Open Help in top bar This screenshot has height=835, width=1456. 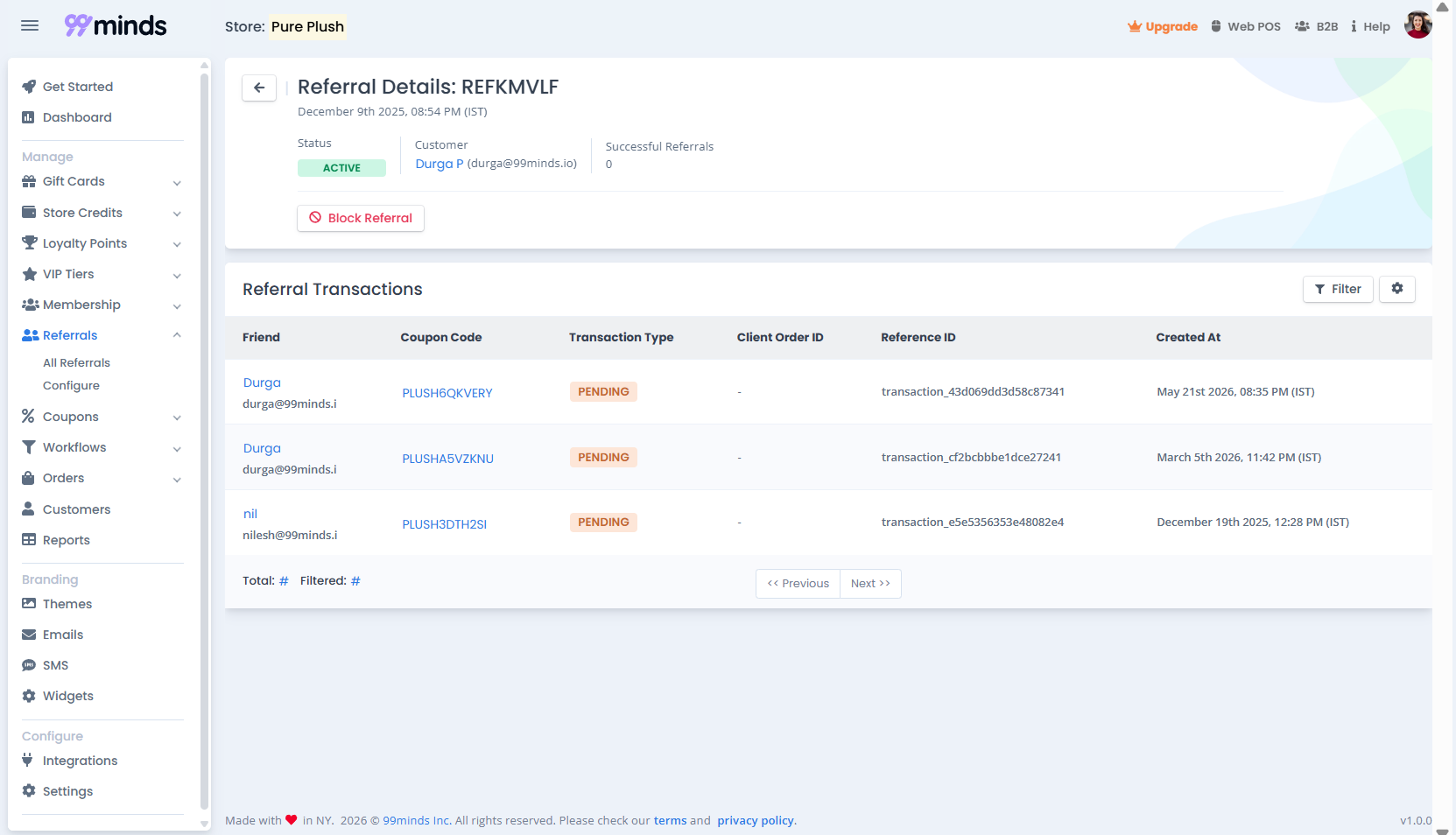pyautogui.click(x=1370, y=26)
